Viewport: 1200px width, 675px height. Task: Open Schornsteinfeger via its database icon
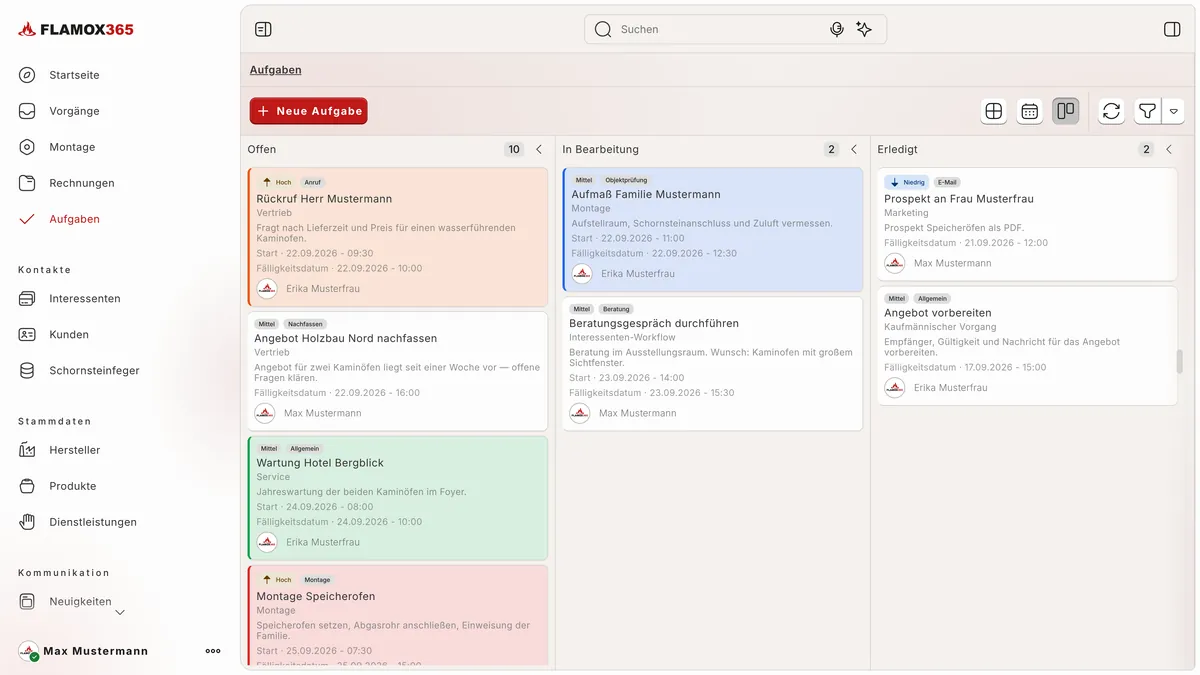tap(27, 370)
